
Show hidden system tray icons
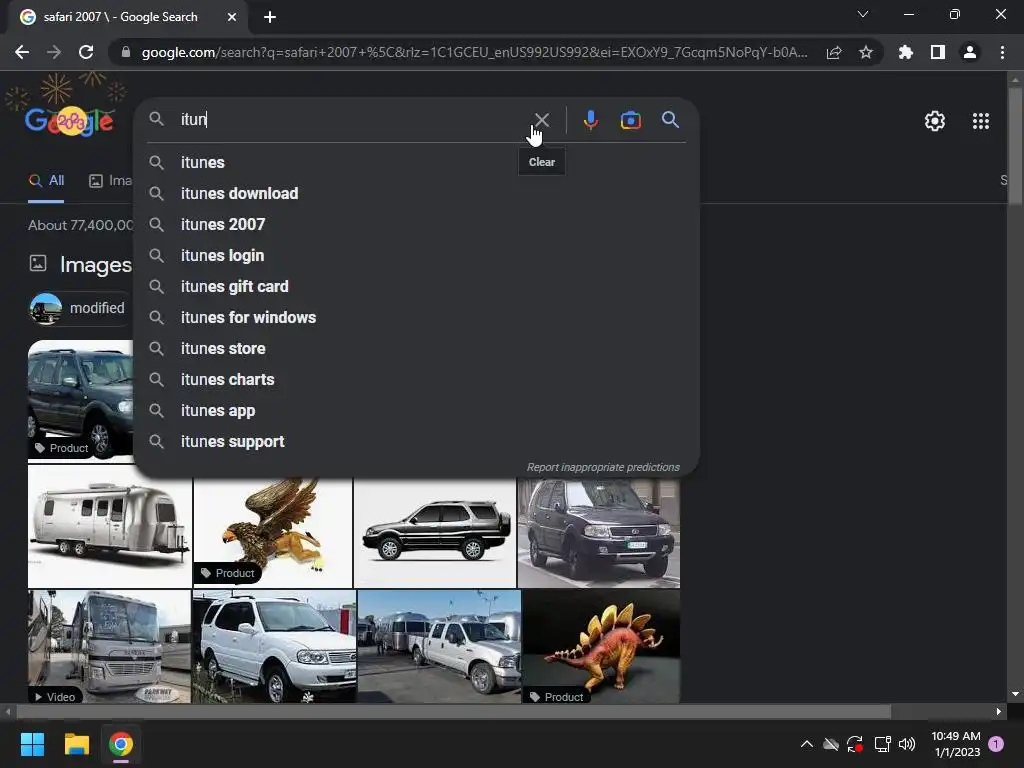coord(807,744)
